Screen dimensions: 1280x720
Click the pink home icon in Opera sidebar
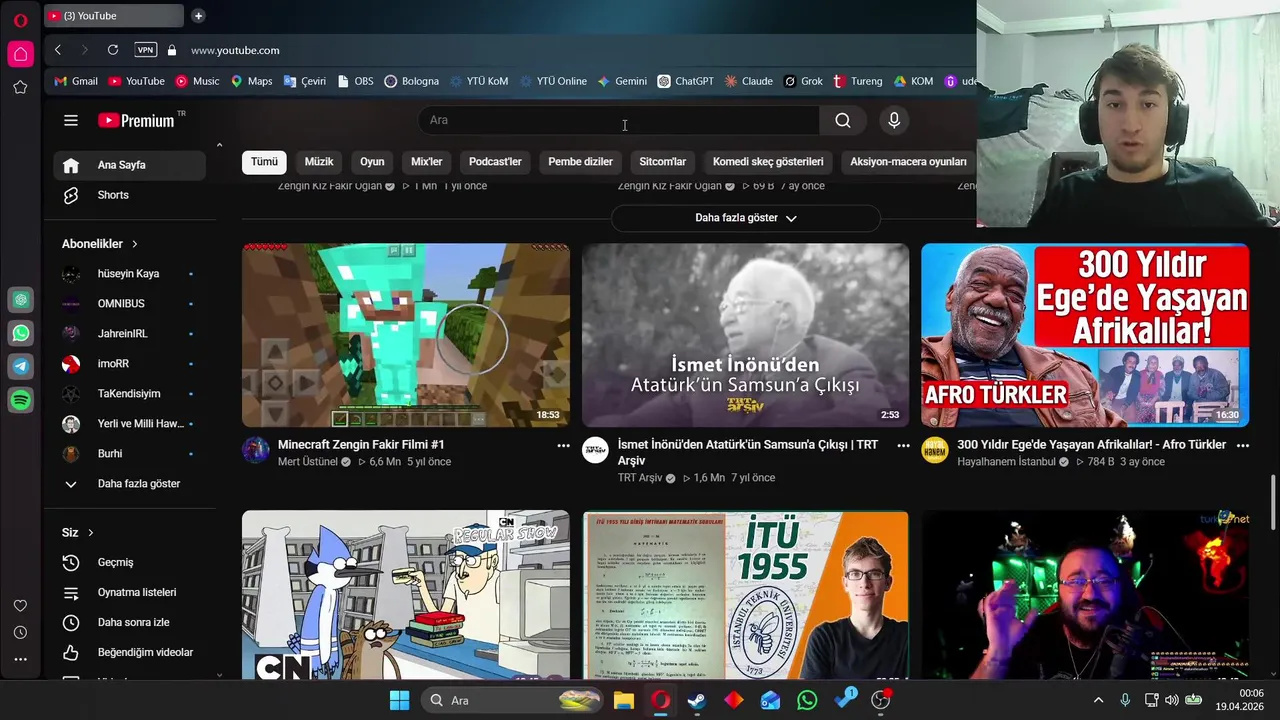tap(20, 54)
